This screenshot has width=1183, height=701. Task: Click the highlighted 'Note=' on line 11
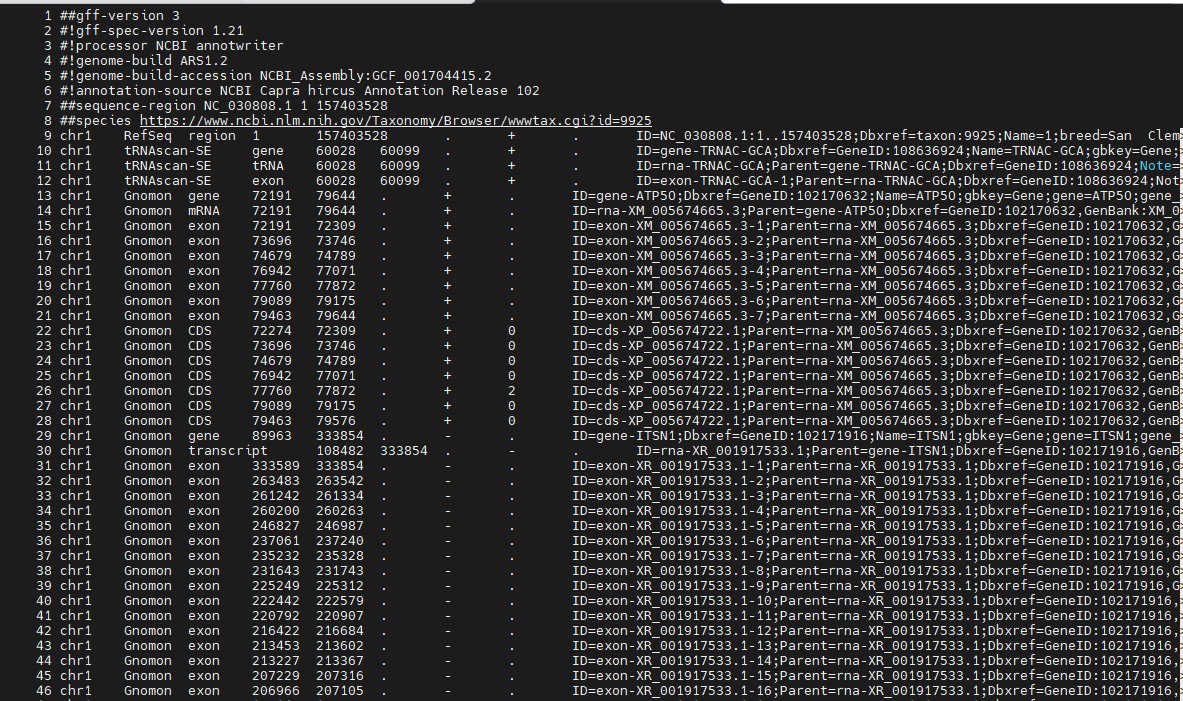point(1159,166)
